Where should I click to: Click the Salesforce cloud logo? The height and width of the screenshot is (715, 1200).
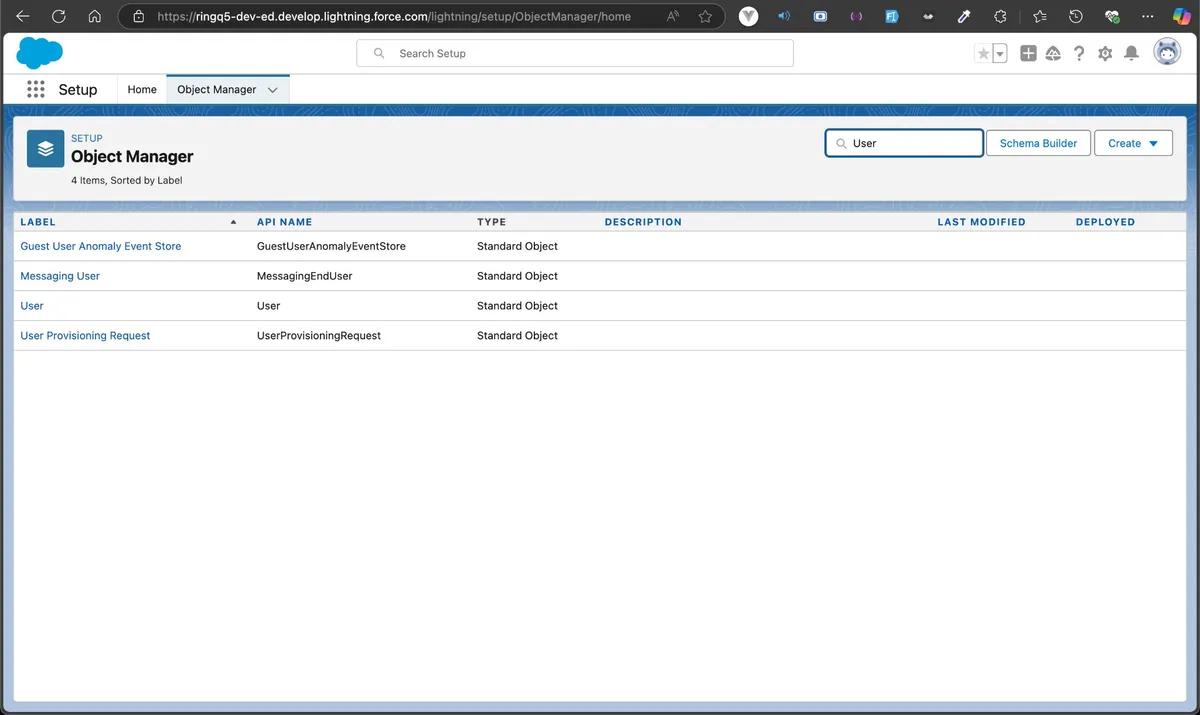coord(40,53)
